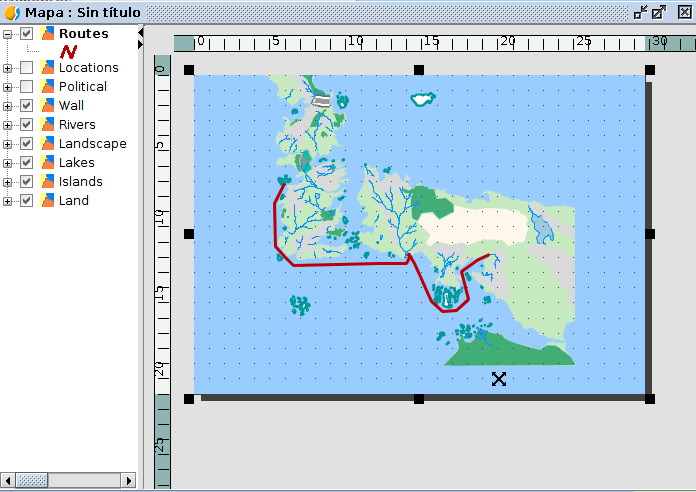The width and height of the screenshot is (696, 492).
Task: Uncheck the Wall layer checkbox
Action: (27, 106)
